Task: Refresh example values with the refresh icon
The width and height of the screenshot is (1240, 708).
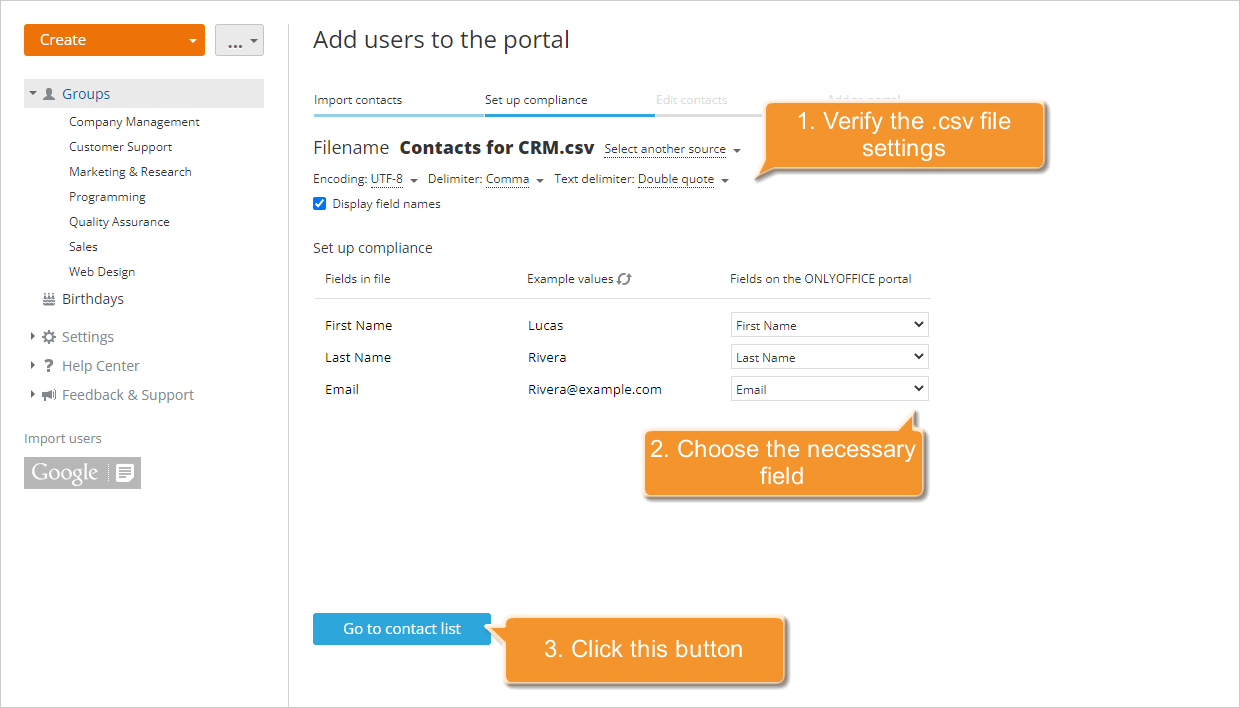Action: click(x=625, y=279)
